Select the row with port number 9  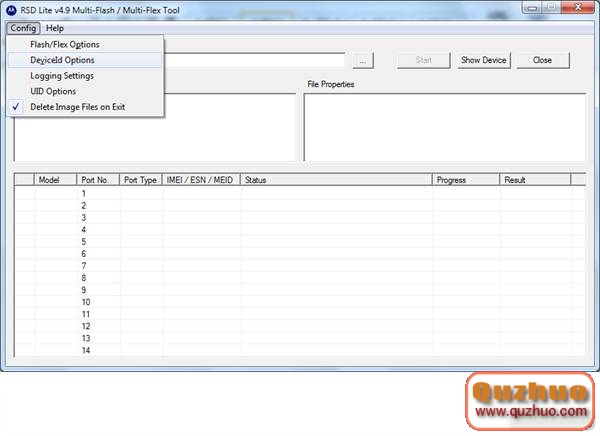[300, 290]
